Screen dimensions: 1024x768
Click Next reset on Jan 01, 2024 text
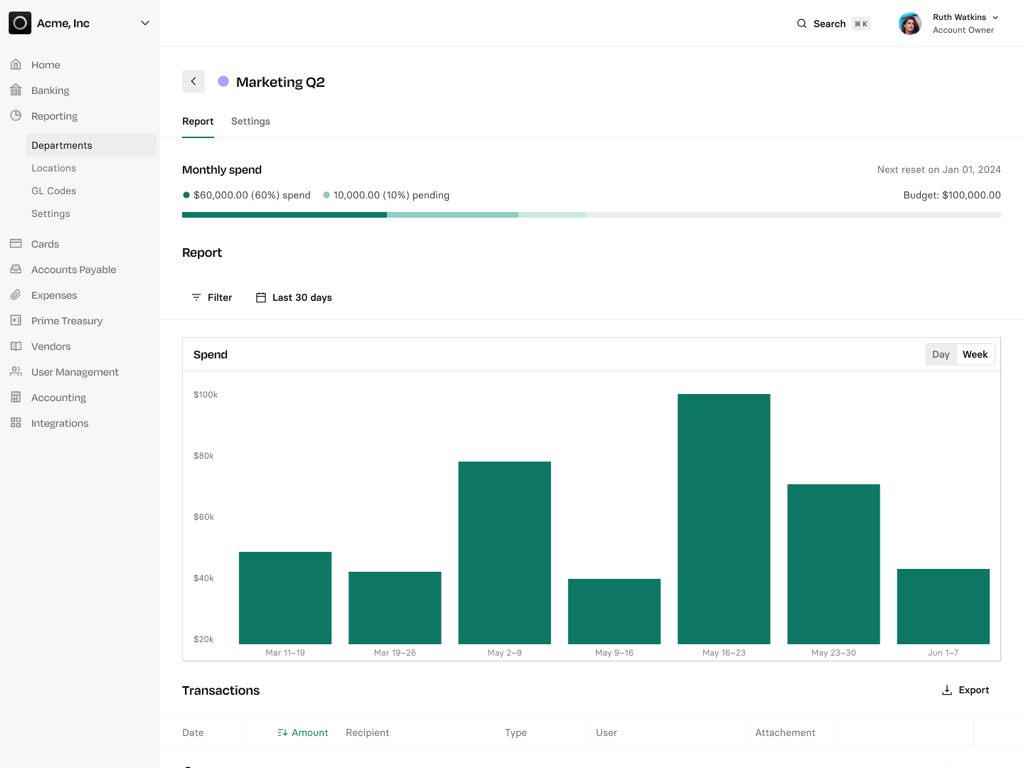pos(938,169)
